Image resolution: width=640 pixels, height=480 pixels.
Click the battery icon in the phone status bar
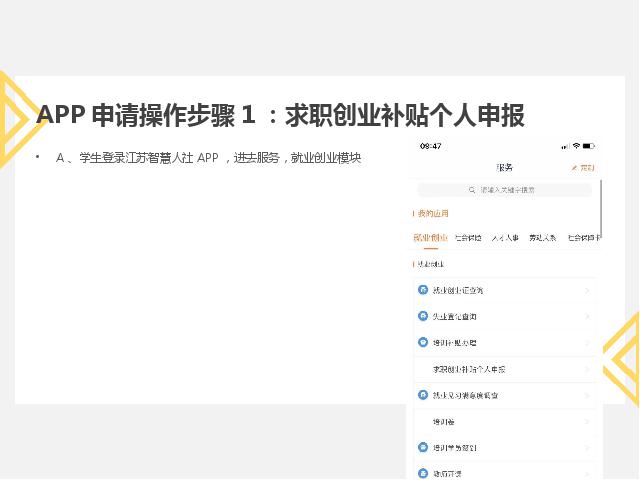(x=589, y=146)
